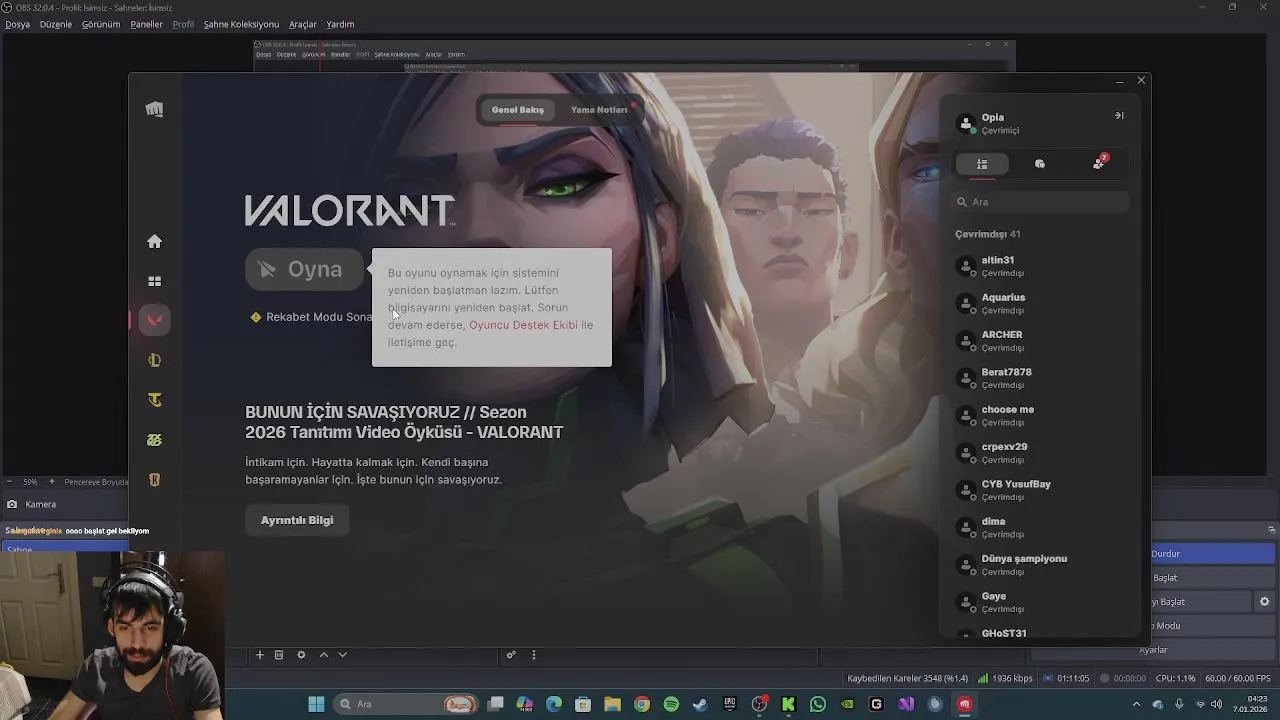Click the 'Oyna' play button
The height and width of the screenshot is (720, 1280).
[x=304, y=269]
